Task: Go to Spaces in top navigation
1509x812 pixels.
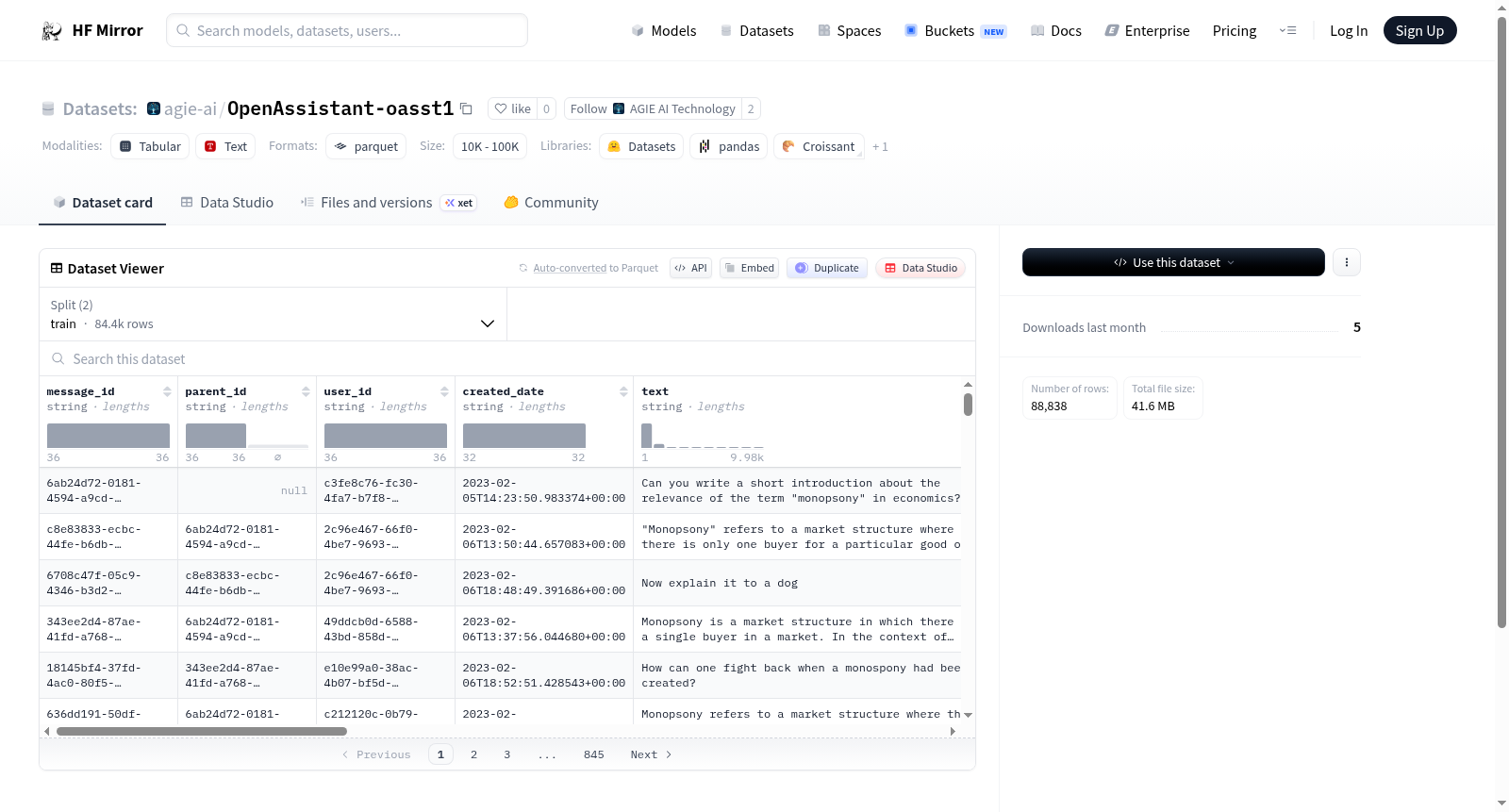Action: 849,30
